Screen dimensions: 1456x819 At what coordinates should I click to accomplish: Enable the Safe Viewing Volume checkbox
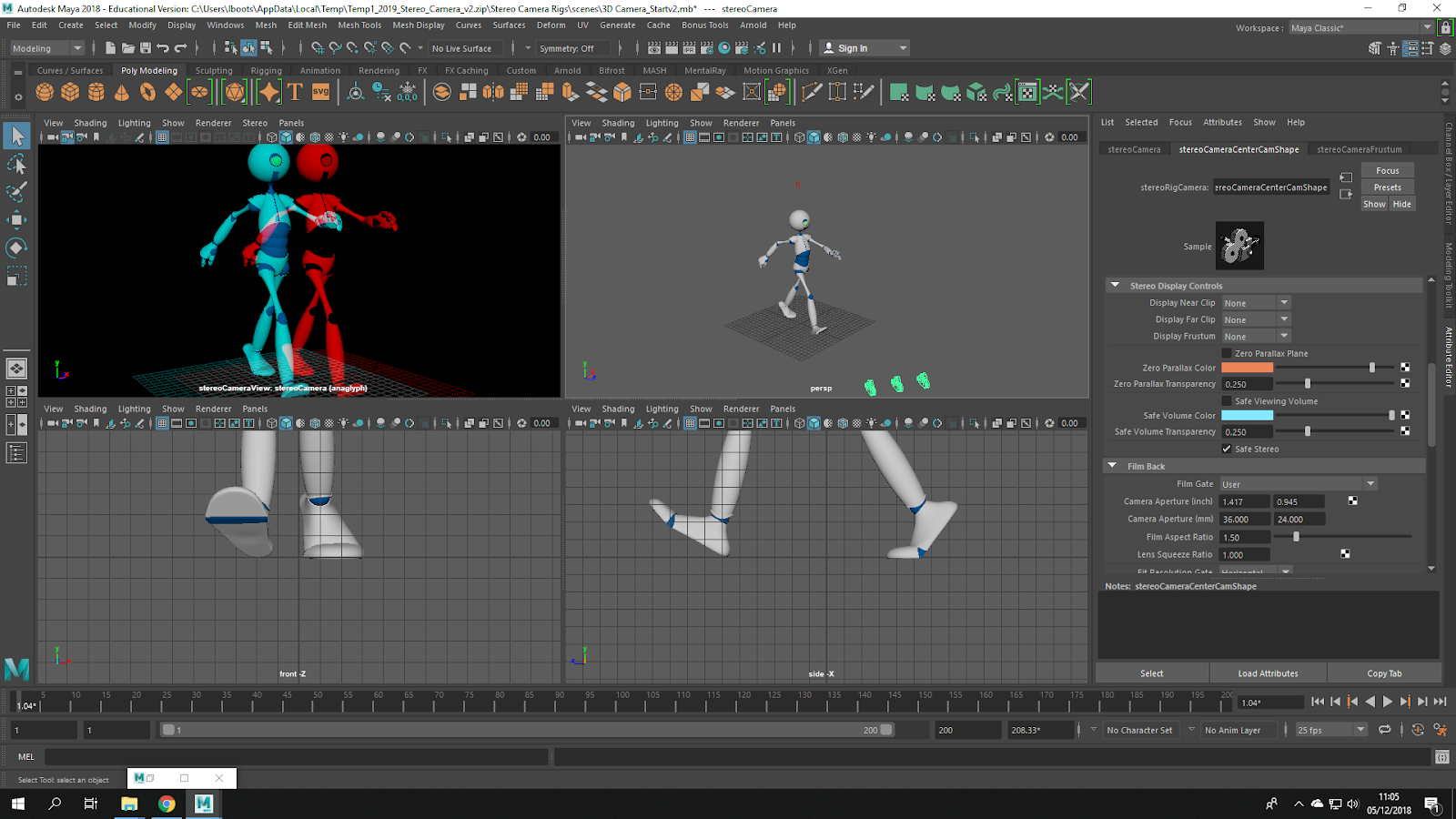1227,401
